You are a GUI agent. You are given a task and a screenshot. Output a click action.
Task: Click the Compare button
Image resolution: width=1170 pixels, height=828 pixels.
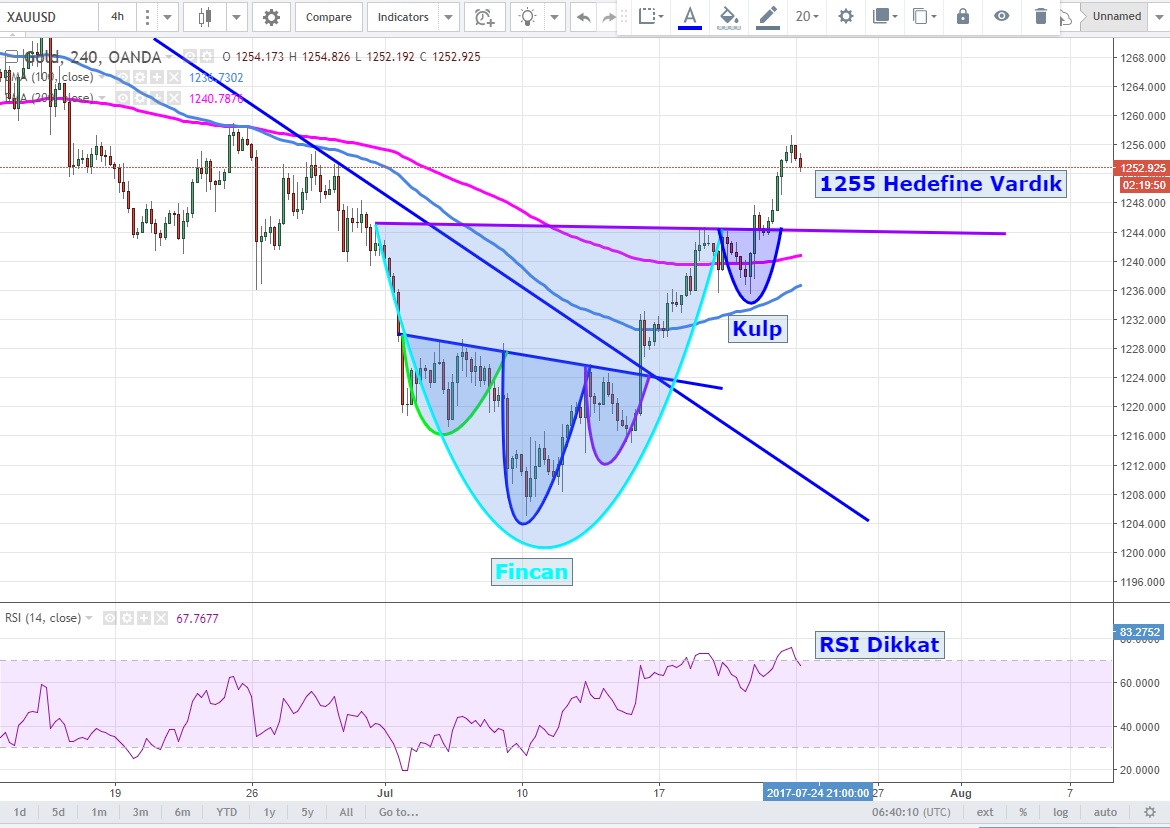point(328,17)
